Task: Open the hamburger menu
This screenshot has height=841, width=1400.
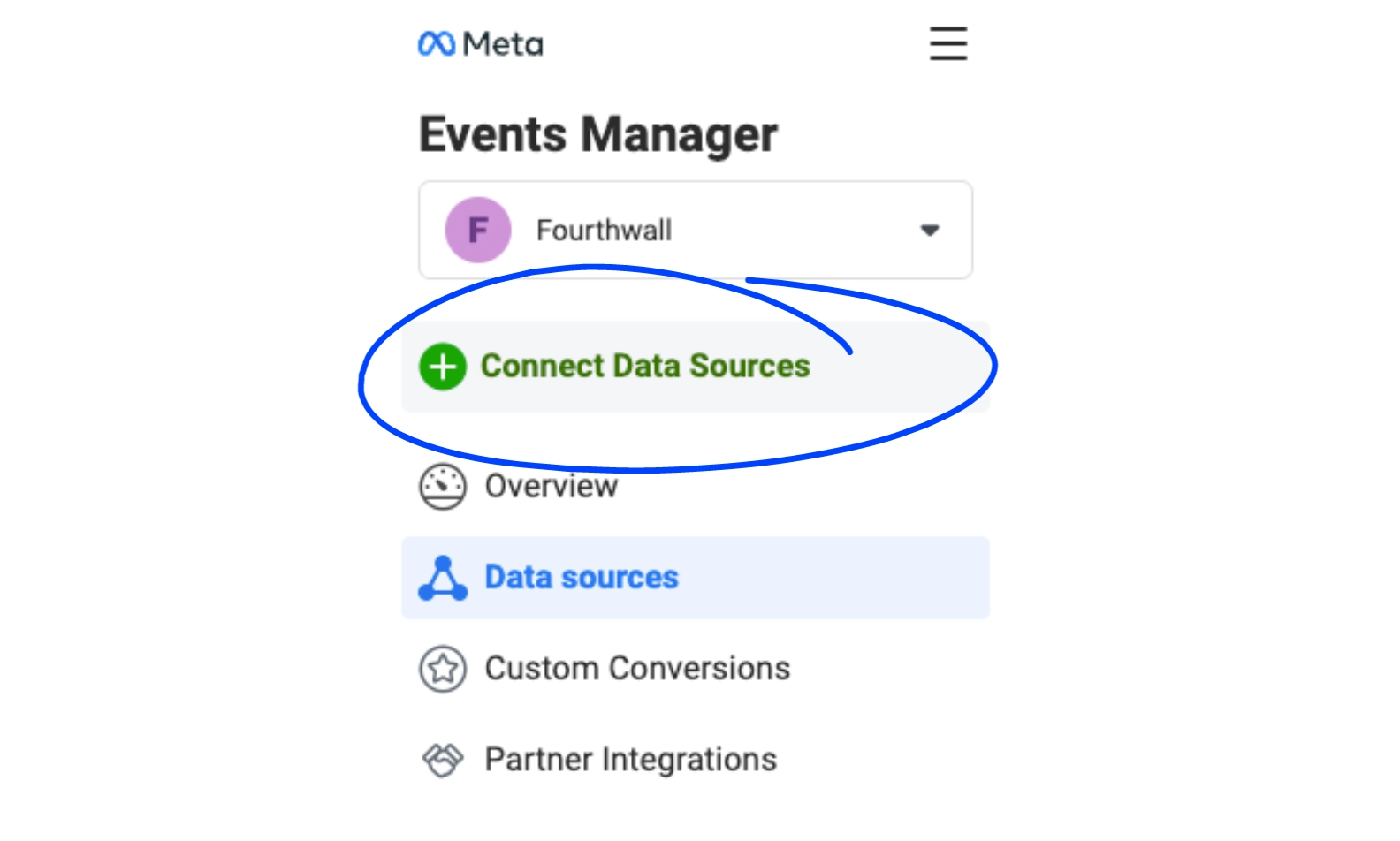Action: coord(948,43)
